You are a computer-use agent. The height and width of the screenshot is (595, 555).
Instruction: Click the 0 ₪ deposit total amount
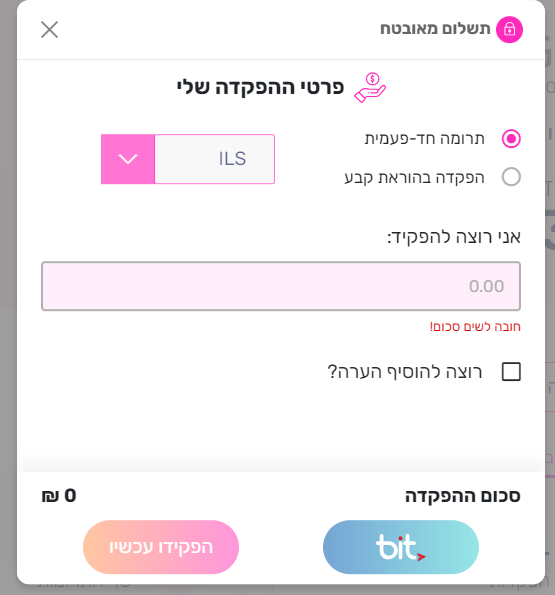[59, 496]
